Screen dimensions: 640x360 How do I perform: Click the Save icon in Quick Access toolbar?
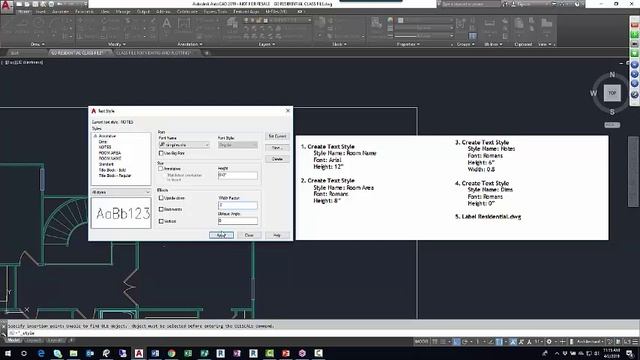click(36, 4)
